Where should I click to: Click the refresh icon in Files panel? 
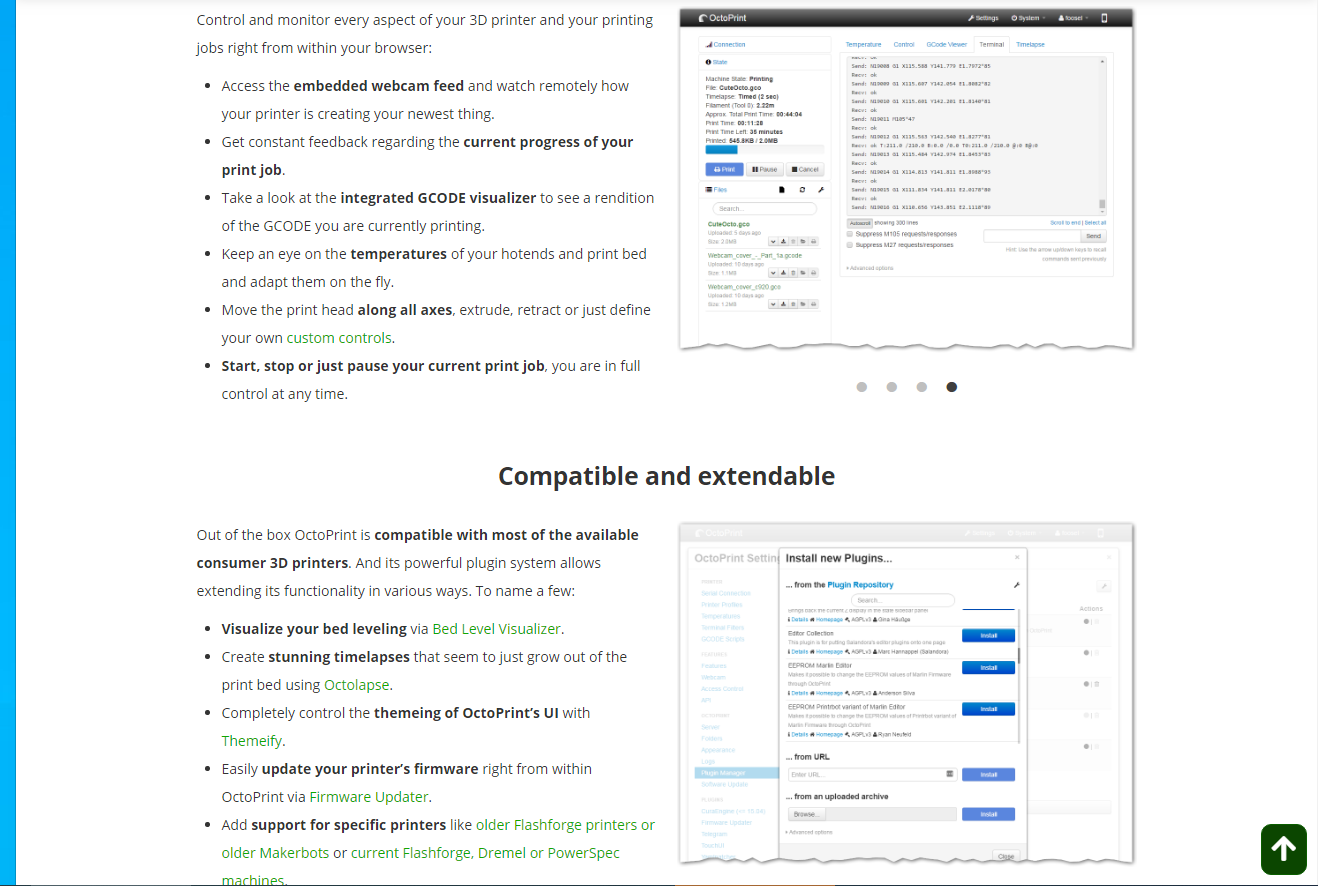coord(802,189)
